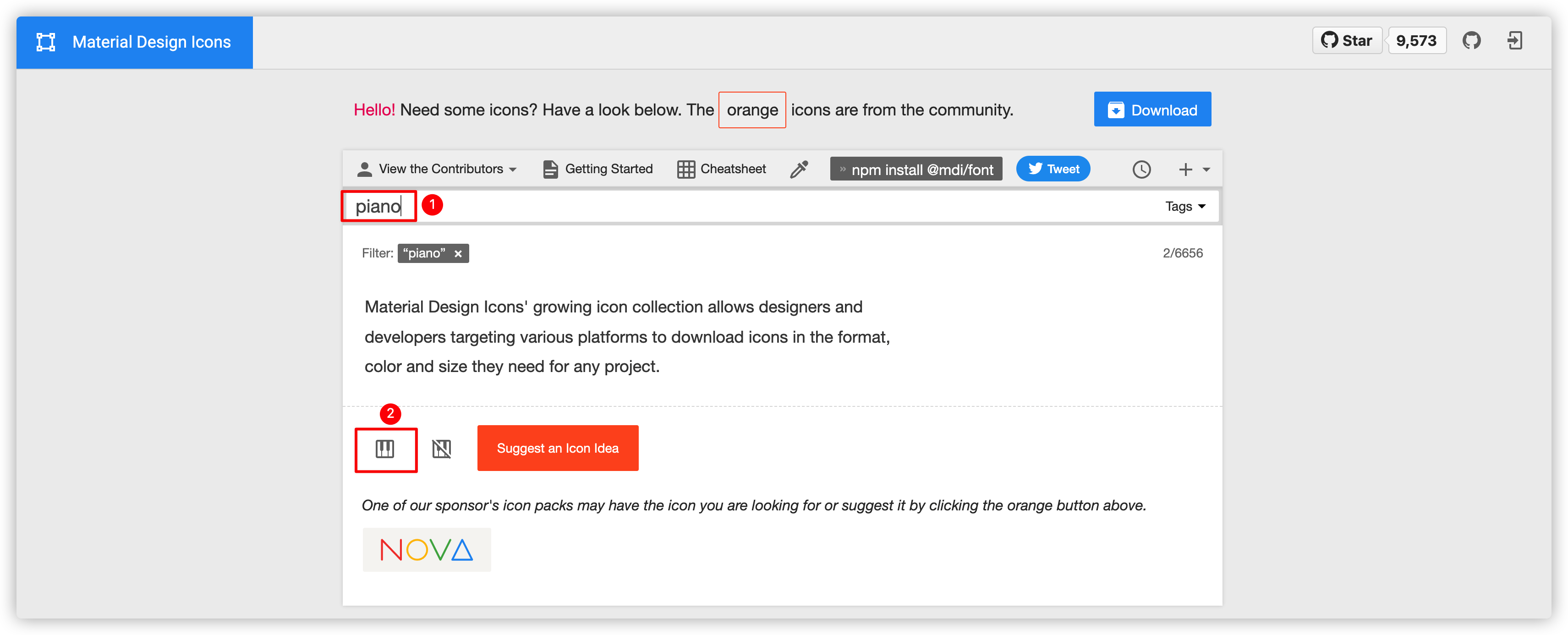Image resolution: width=1568 pixels, height=635 pixels.
Task: Star the repository on GitHub
Action: [1346, 41]
